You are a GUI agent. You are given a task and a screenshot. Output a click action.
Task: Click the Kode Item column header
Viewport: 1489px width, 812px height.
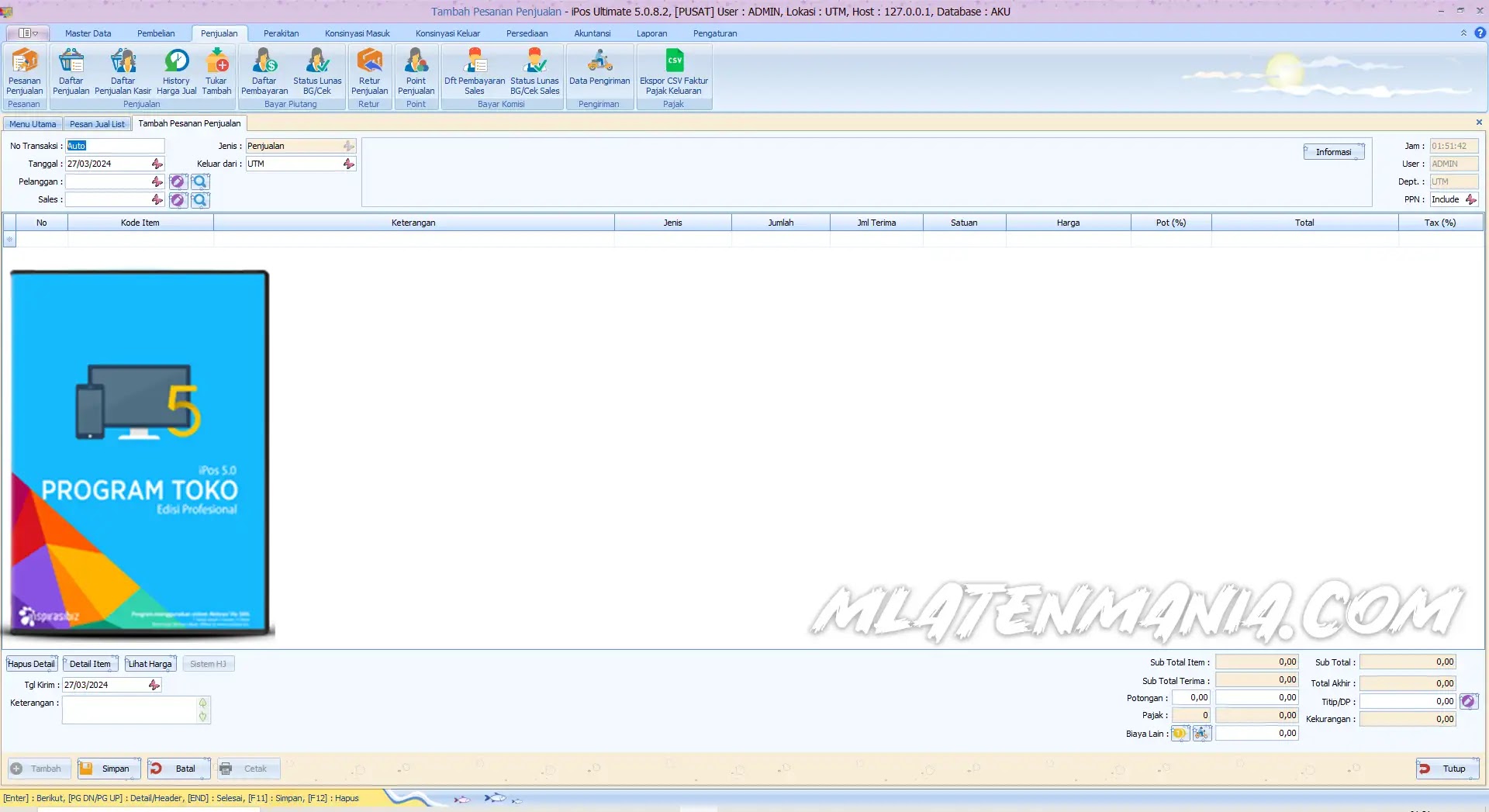tap(140, 223)
